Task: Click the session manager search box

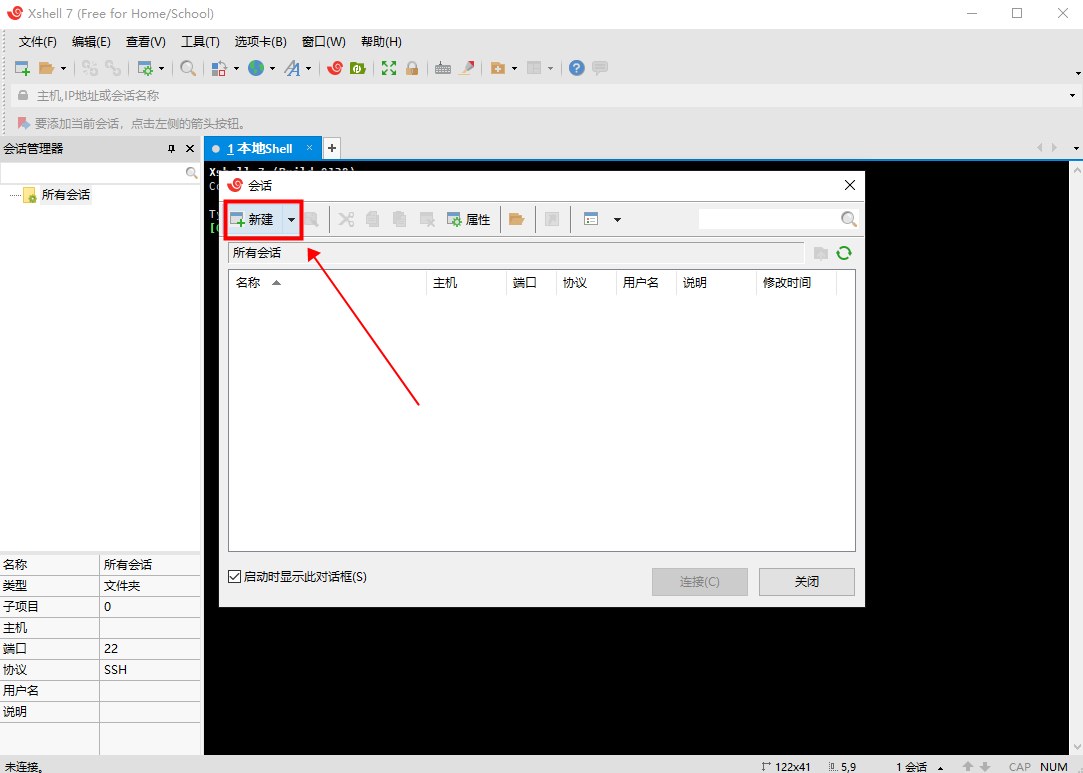Action: (92, 172)
